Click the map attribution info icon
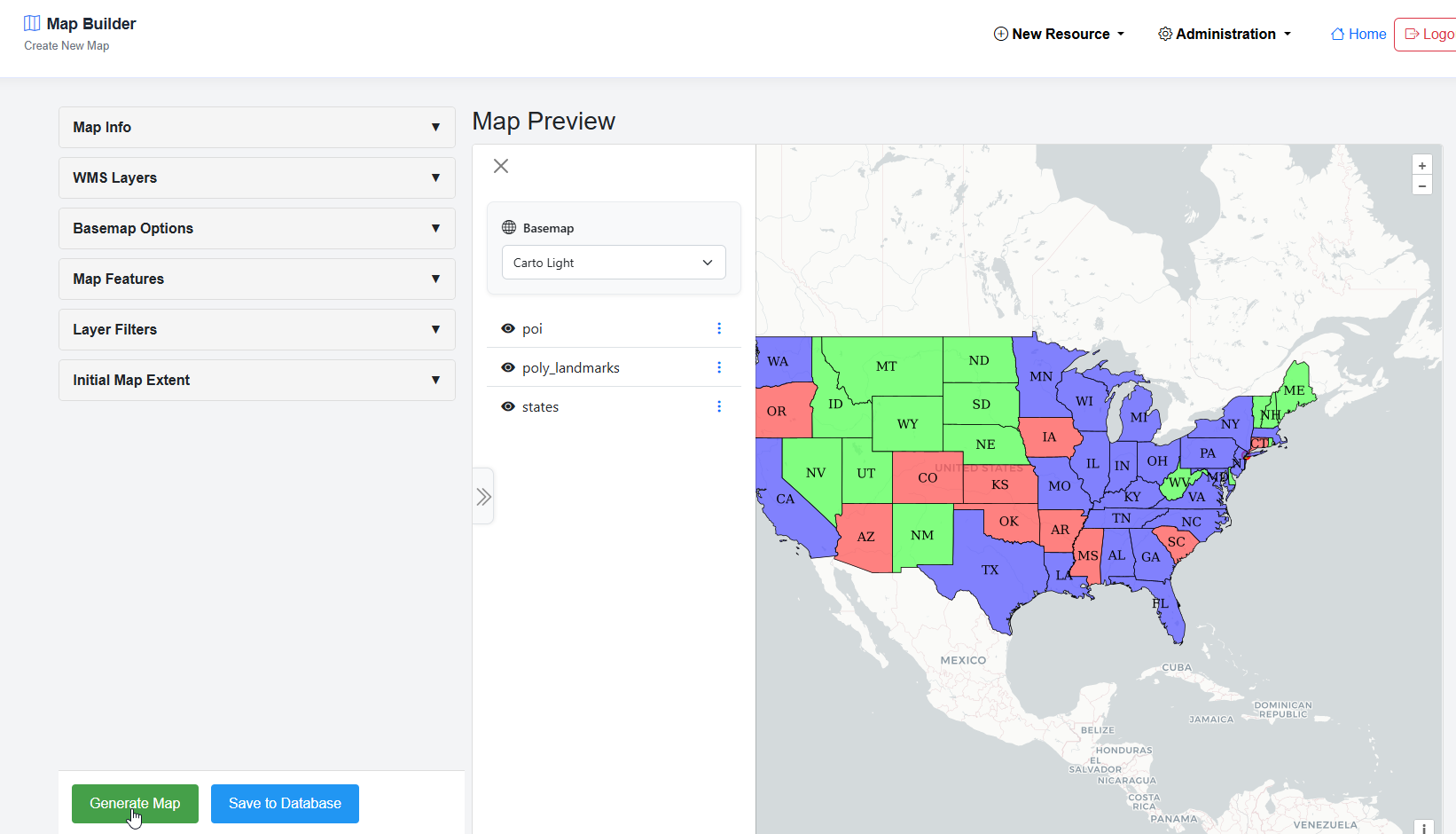This screenshot has height=834, width=1456. tap(1423, 827)
